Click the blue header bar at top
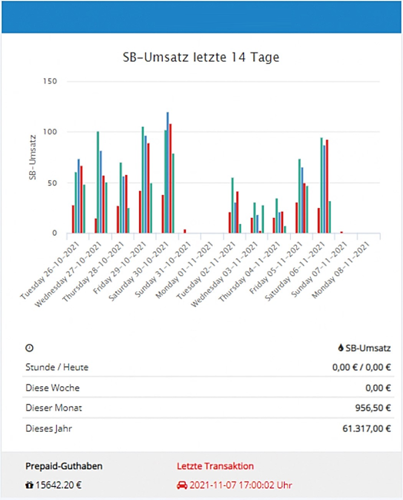 pyautogui.click(x=201, y=17)
